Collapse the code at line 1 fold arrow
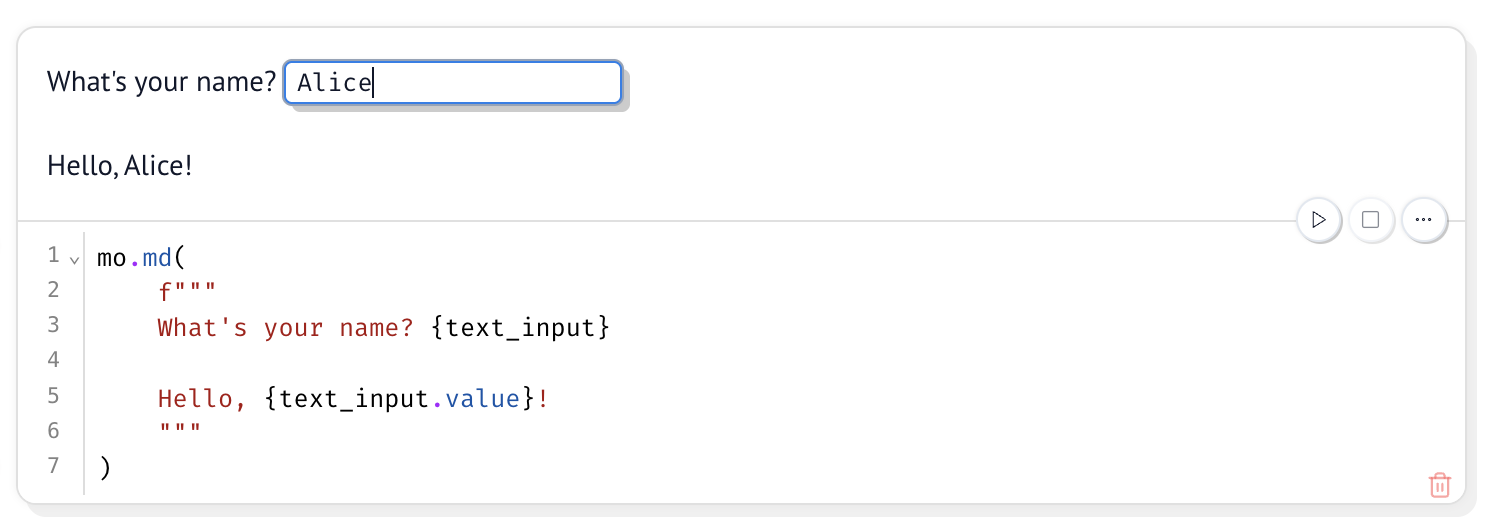The width and height of the screenshot is (1486, 530). [x=74, y=259]
